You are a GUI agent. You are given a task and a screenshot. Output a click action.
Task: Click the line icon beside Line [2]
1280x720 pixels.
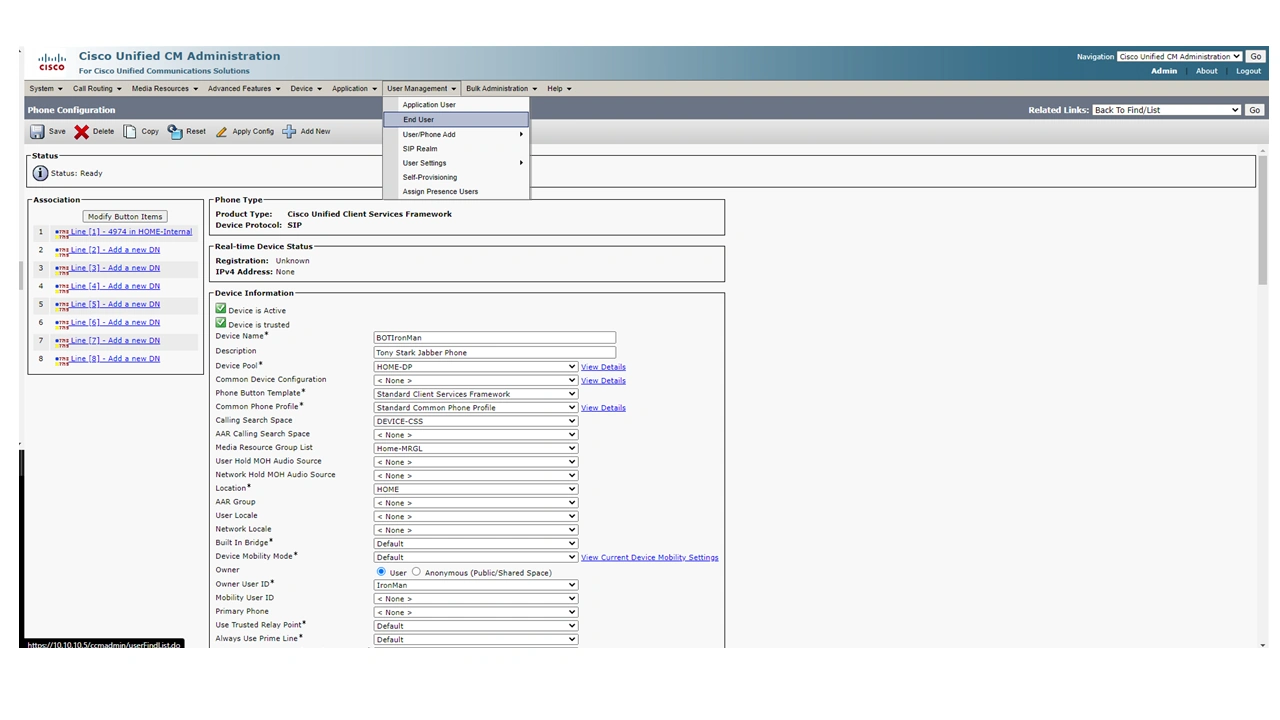point(62,250)
